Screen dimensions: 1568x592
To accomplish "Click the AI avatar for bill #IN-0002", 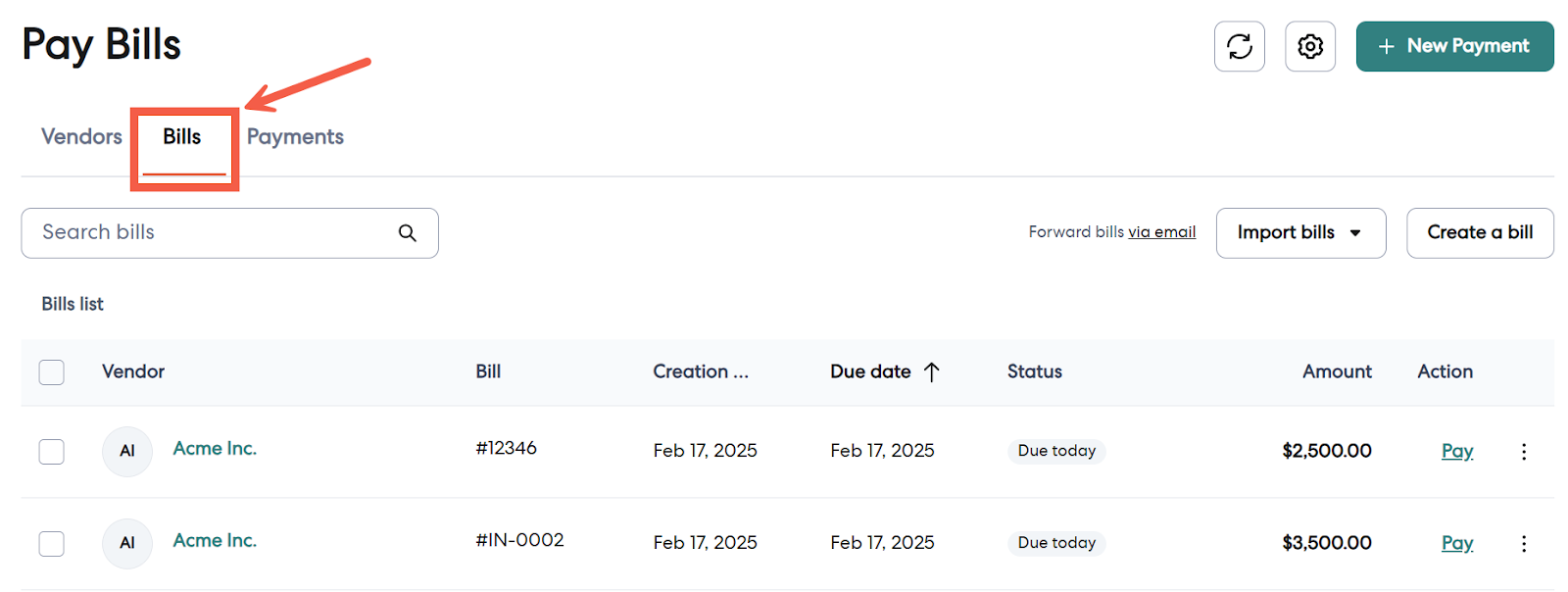I will (127, 544).
